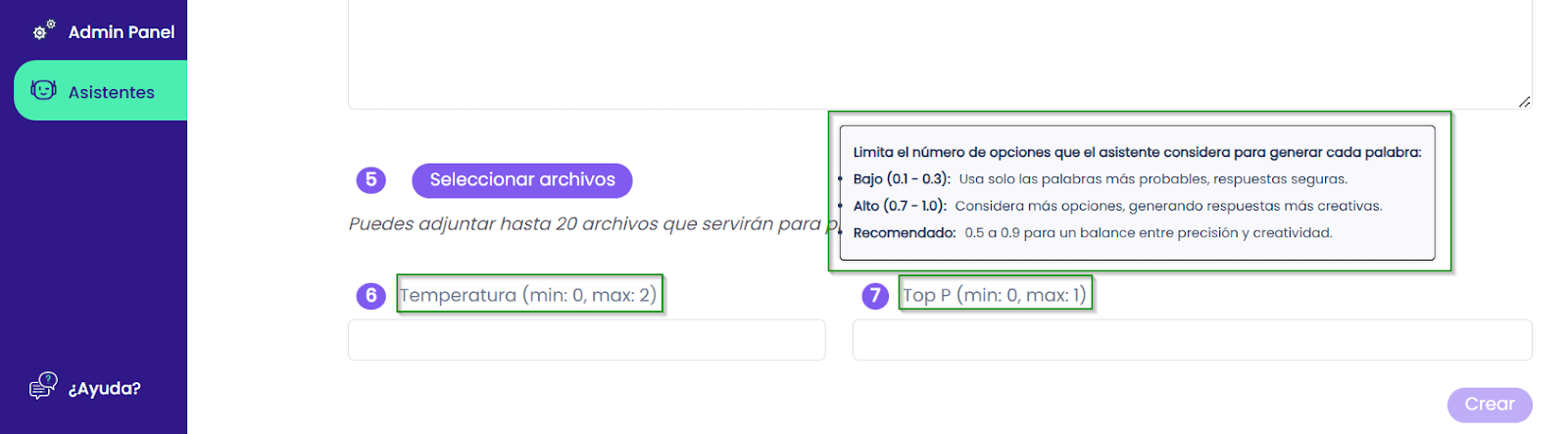Viewport: 1568px width, 434px height.
Task: Click the Admin Panel gears icon
Action: tap(44, 30)
